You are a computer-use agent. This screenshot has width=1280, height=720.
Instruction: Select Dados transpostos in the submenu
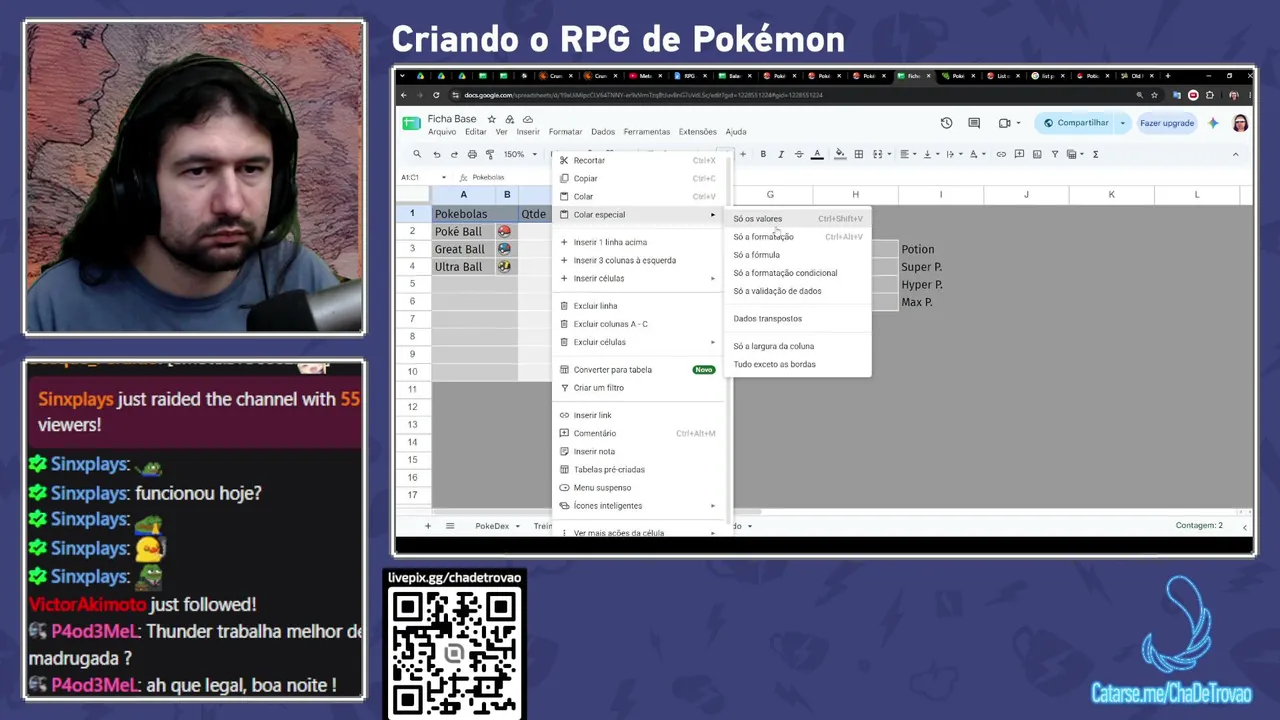point(797,319)
